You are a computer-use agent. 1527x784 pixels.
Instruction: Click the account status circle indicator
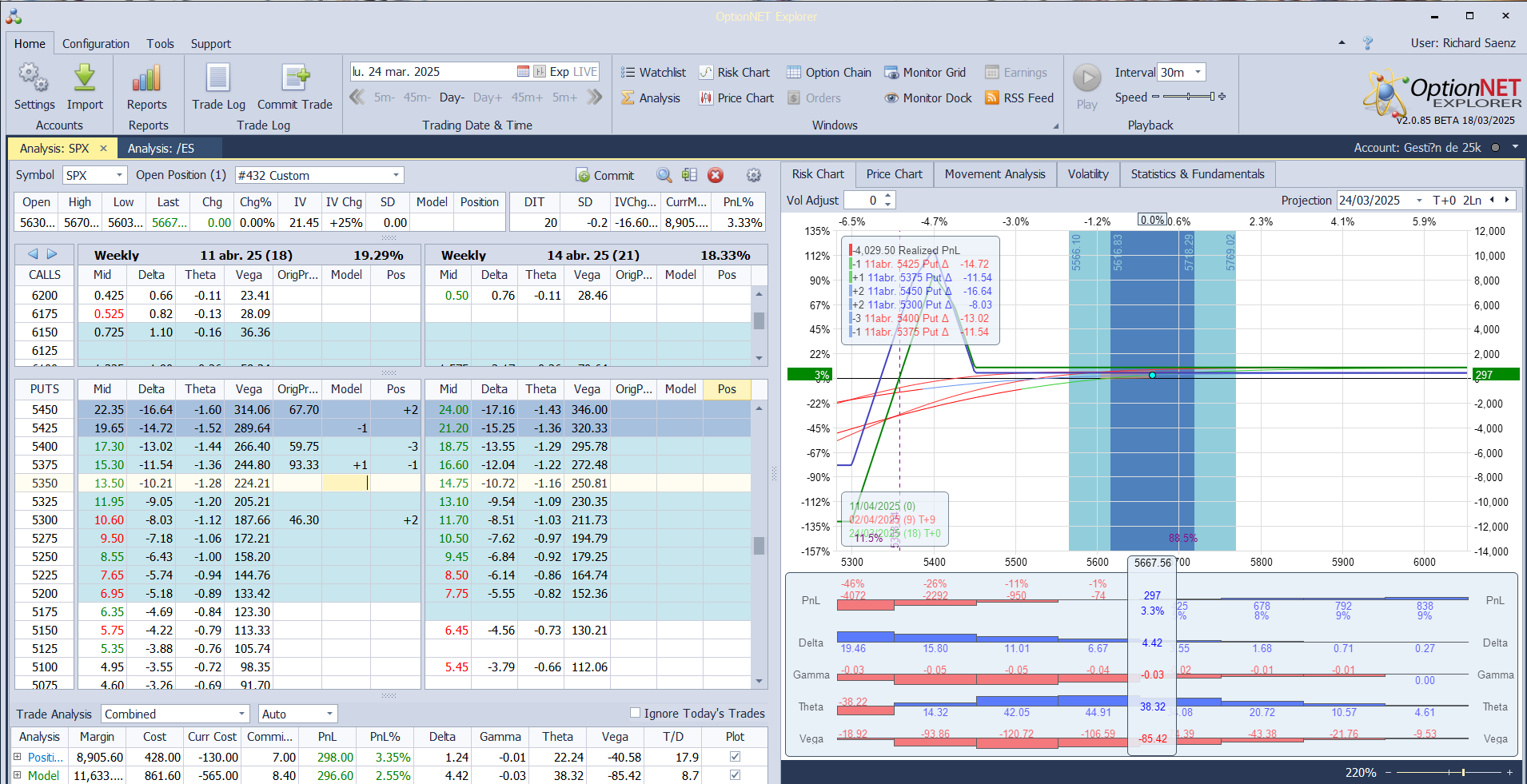tap(1494, 148)
